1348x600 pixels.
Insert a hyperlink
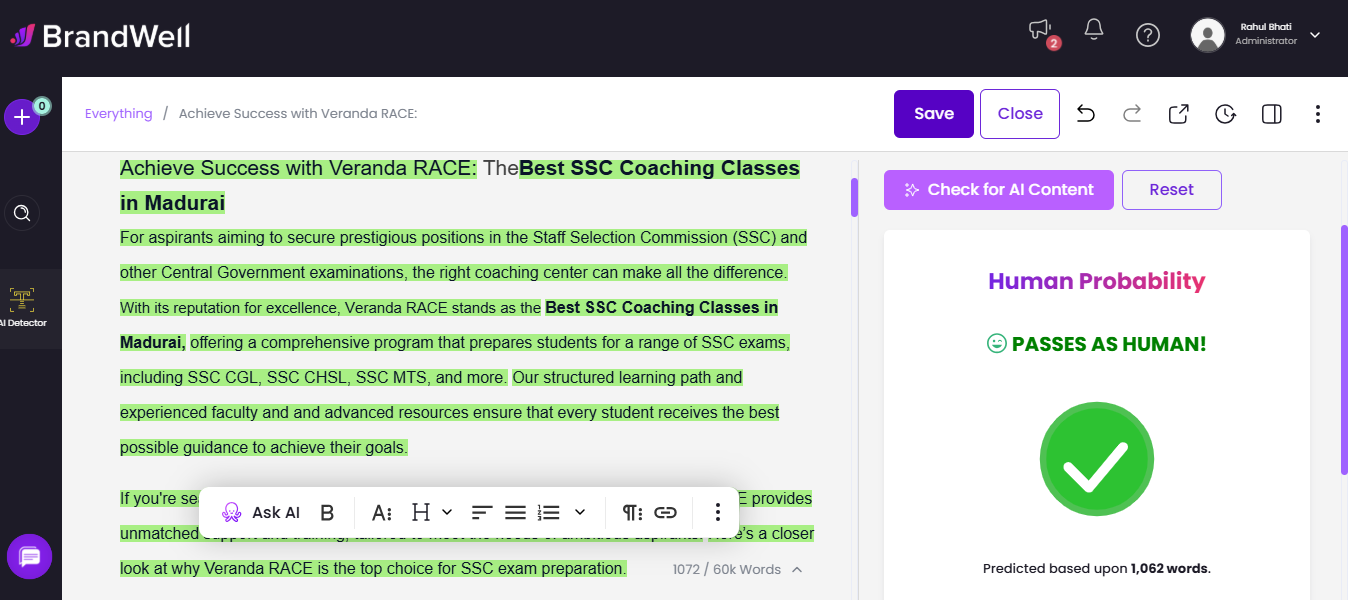pos(666,513)
